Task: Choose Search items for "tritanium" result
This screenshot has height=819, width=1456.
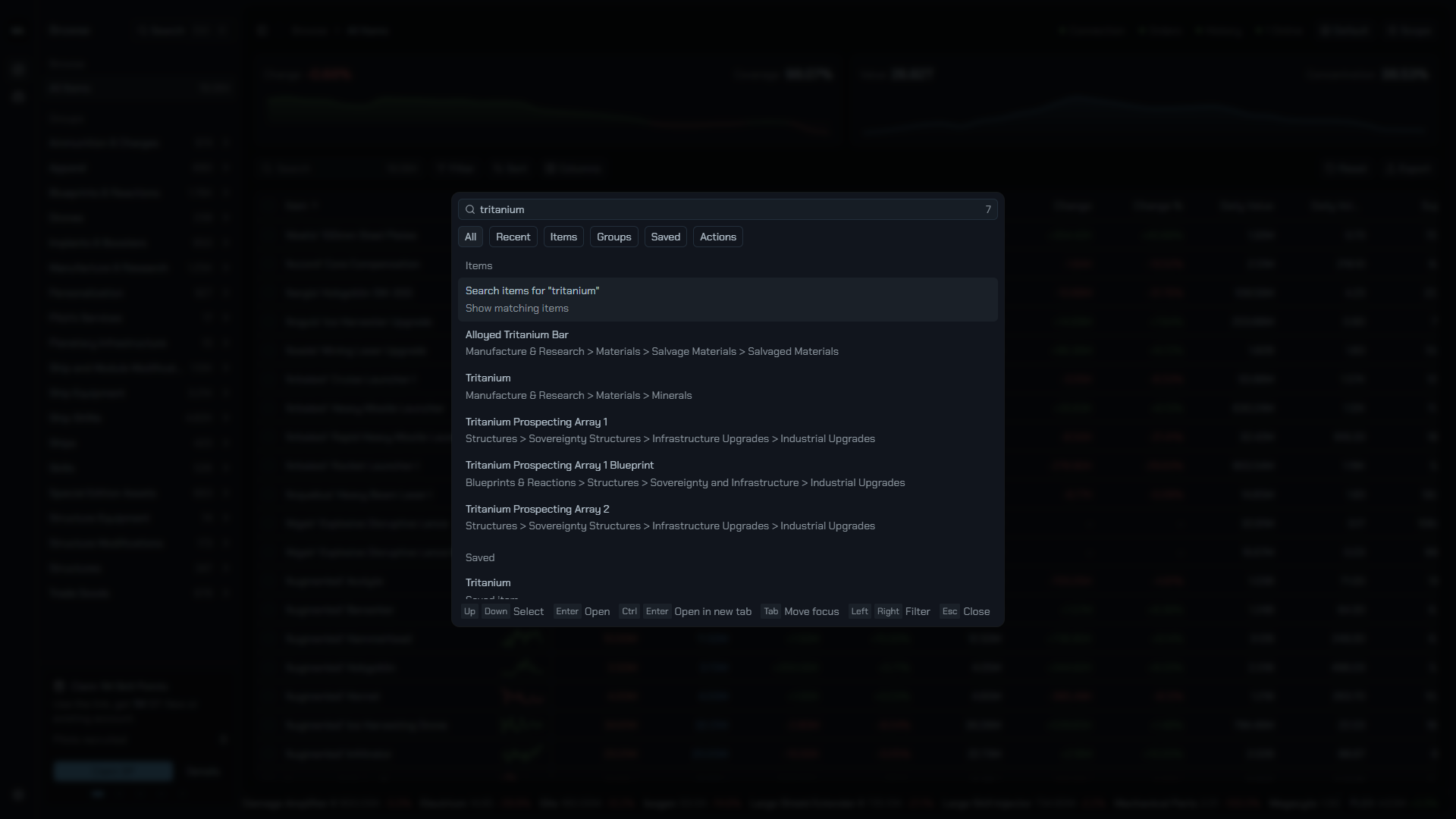Action: tap(728, 300)
